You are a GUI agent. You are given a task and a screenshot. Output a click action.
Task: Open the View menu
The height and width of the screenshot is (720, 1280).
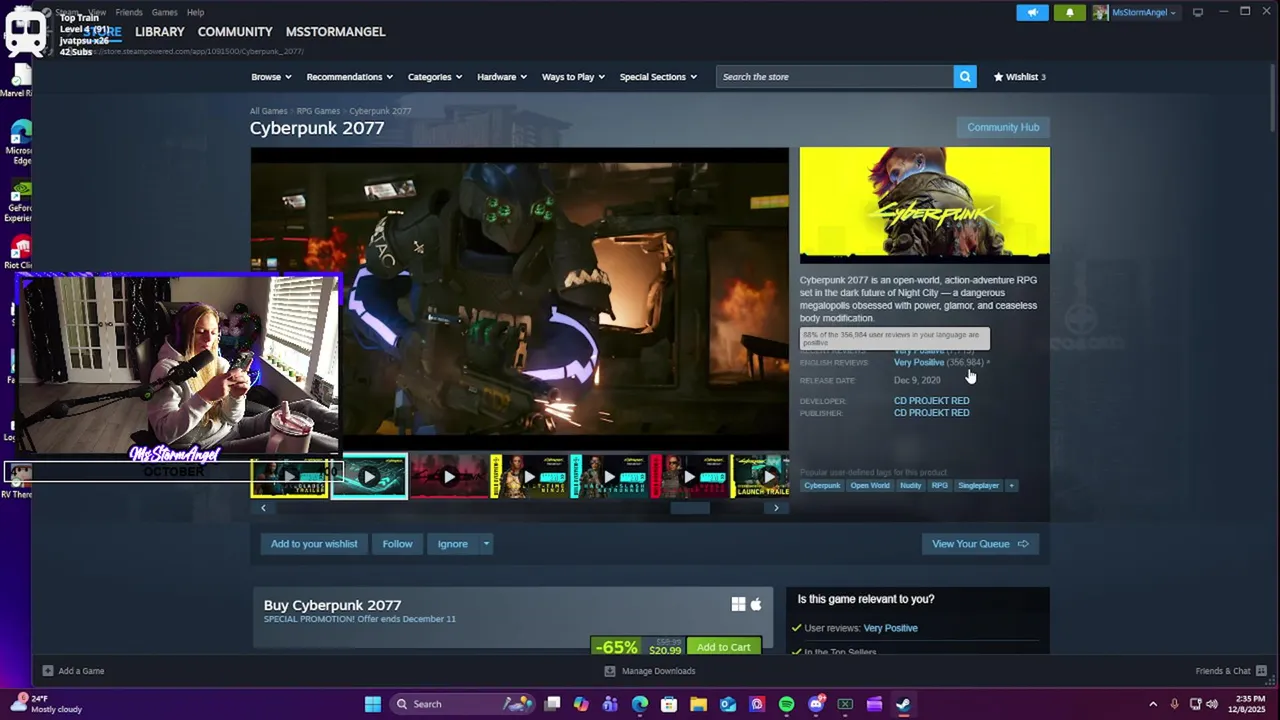[97, 12]
